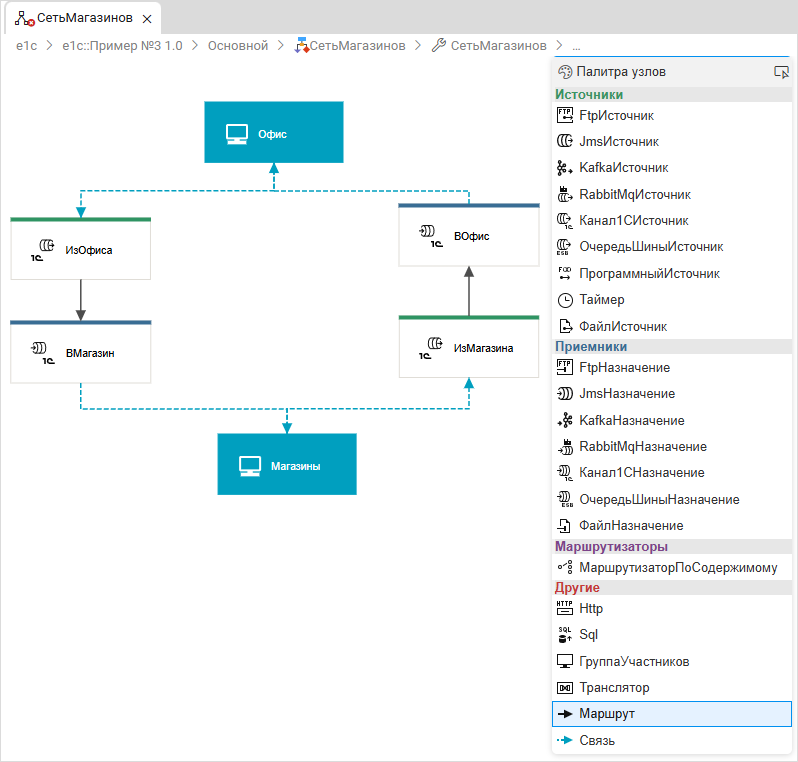Click the e1c::Пример №3 1.0 breadcrumb
The width and height of the screenshot is (798, 762).
click(122, 45)
